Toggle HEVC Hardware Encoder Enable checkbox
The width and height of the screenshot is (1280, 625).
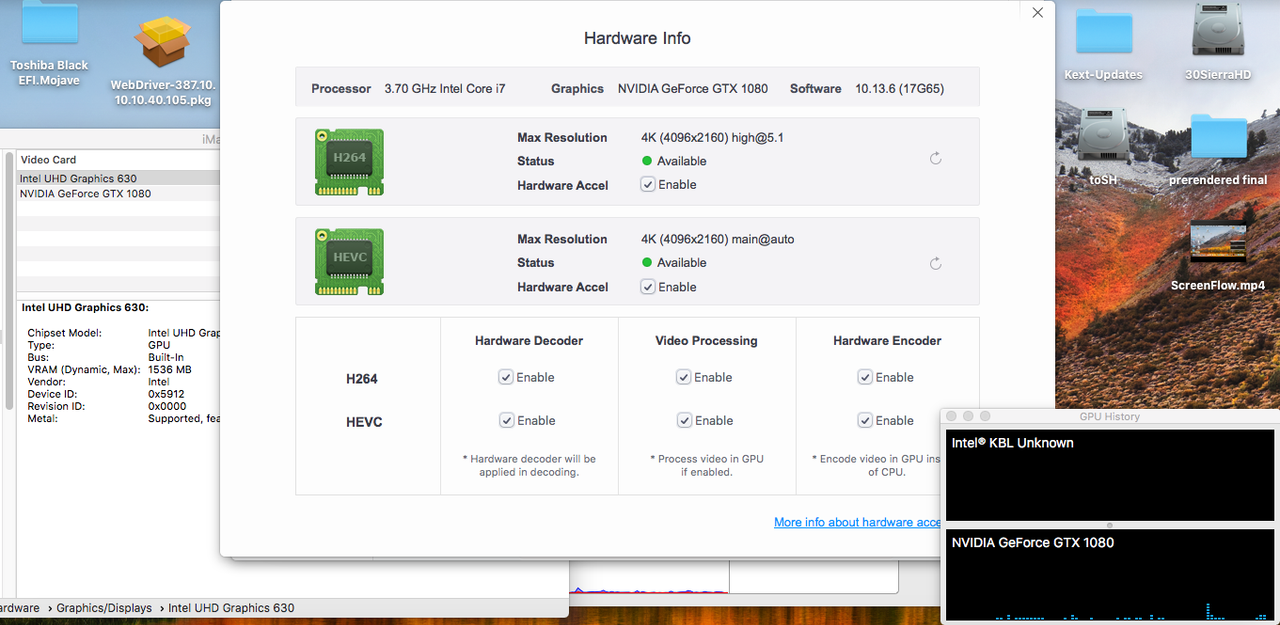(x=865, y=420)
